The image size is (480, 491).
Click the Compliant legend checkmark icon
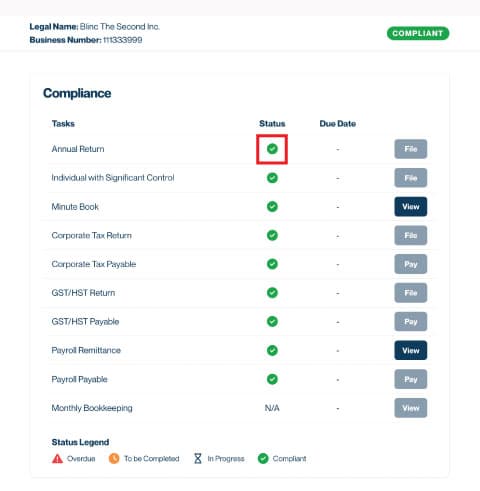pos(263,459)
